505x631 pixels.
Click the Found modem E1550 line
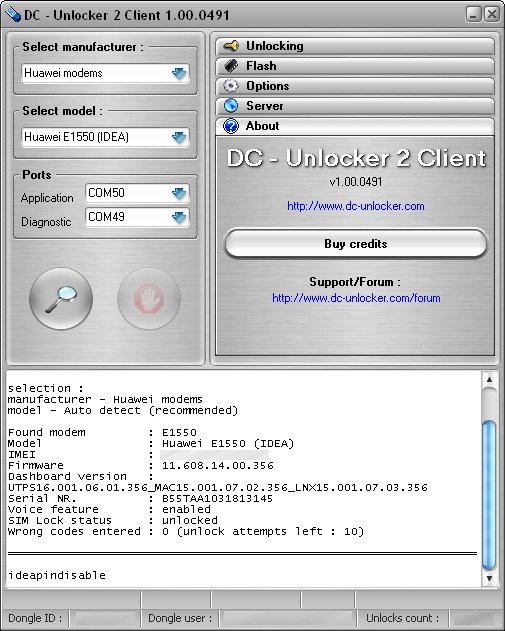(x=102, y=433)
